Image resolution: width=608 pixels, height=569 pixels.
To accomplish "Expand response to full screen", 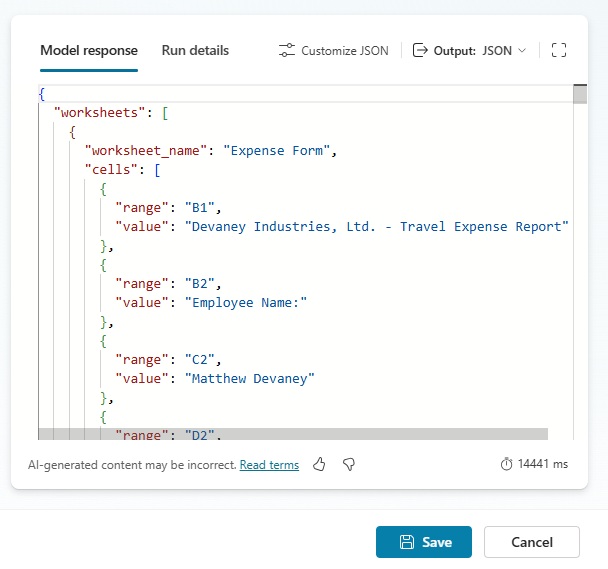I will click(559, 50).
